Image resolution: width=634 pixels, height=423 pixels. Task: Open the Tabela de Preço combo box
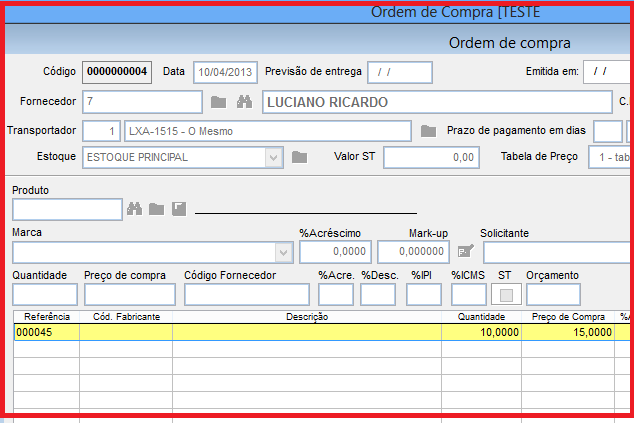[x=611, y=157]
